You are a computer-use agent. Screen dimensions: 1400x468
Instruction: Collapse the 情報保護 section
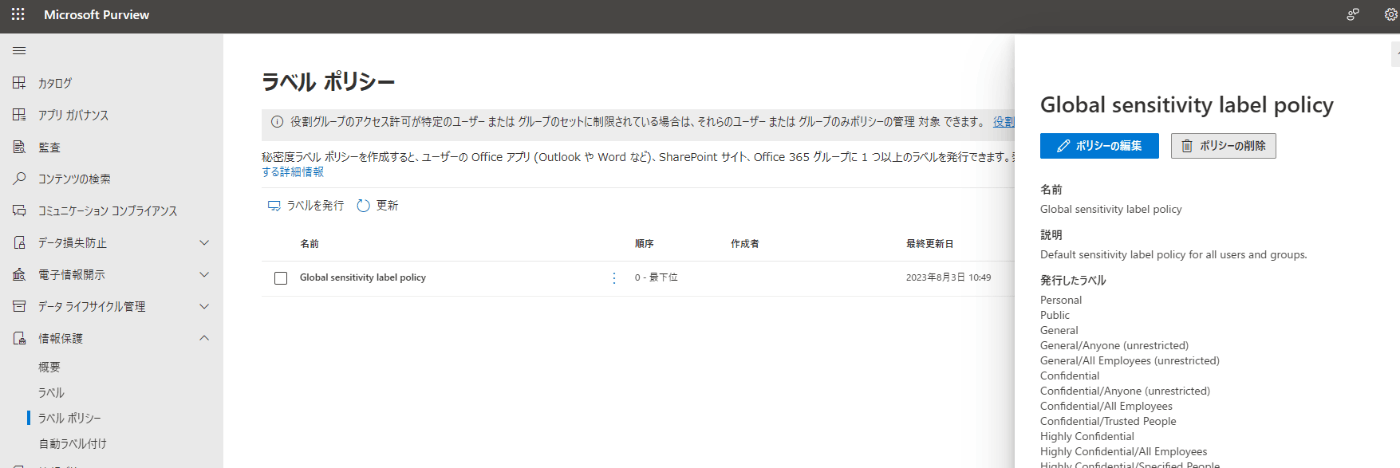204,338
